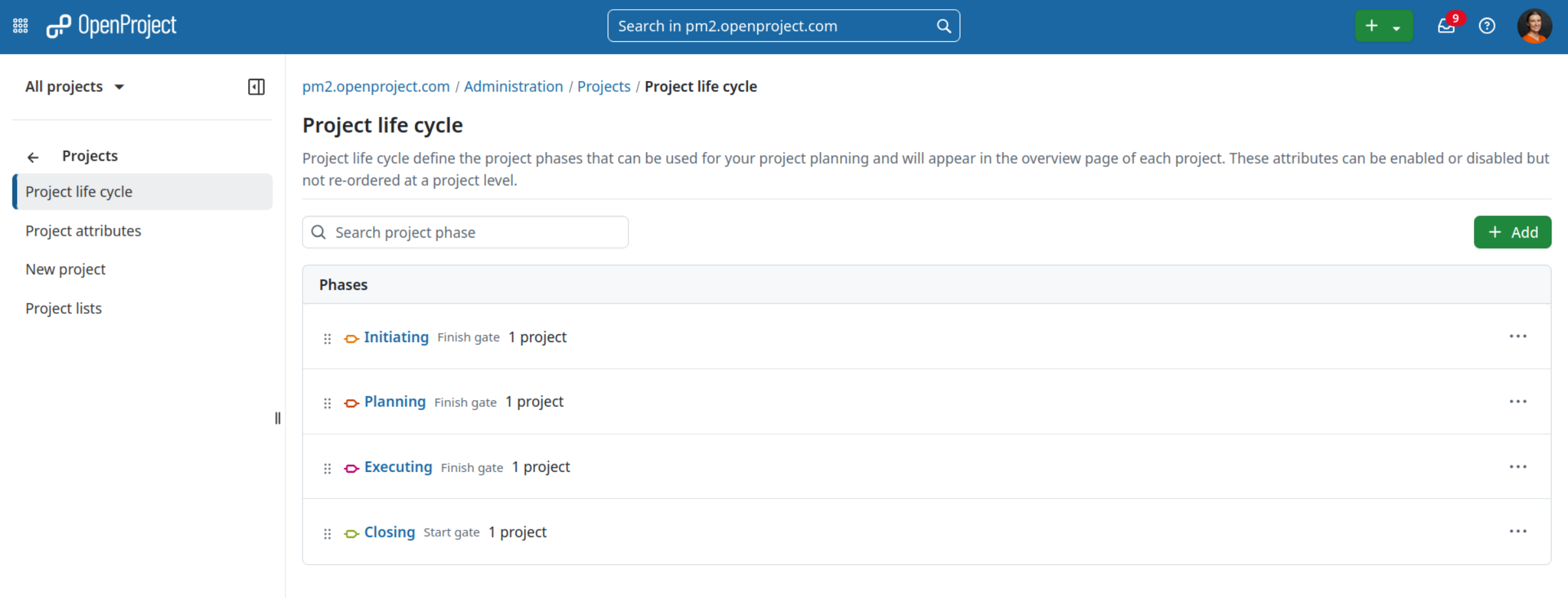Open three-dot menu for Executing phase

(x=1518, y=467)
